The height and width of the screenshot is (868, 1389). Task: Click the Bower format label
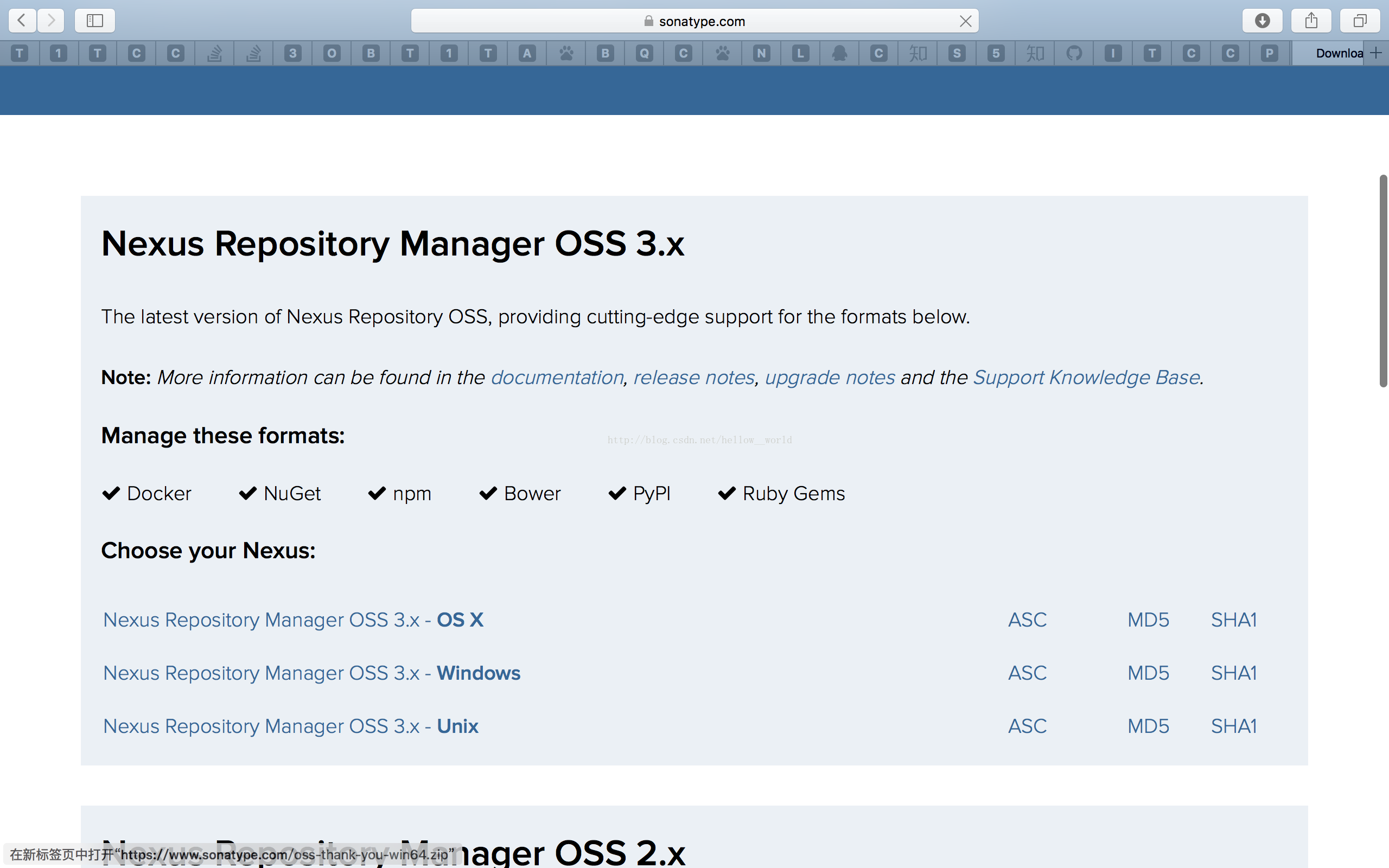click(x=532, y=494)
